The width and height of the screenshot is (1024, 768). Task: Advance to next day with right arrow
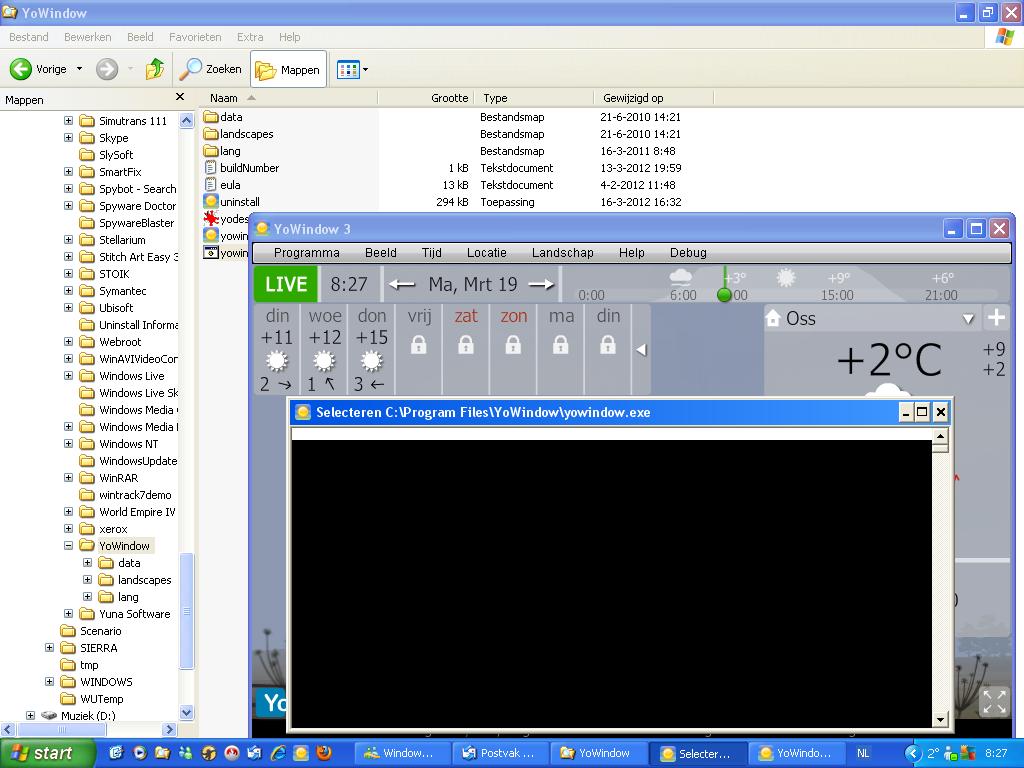541,284
